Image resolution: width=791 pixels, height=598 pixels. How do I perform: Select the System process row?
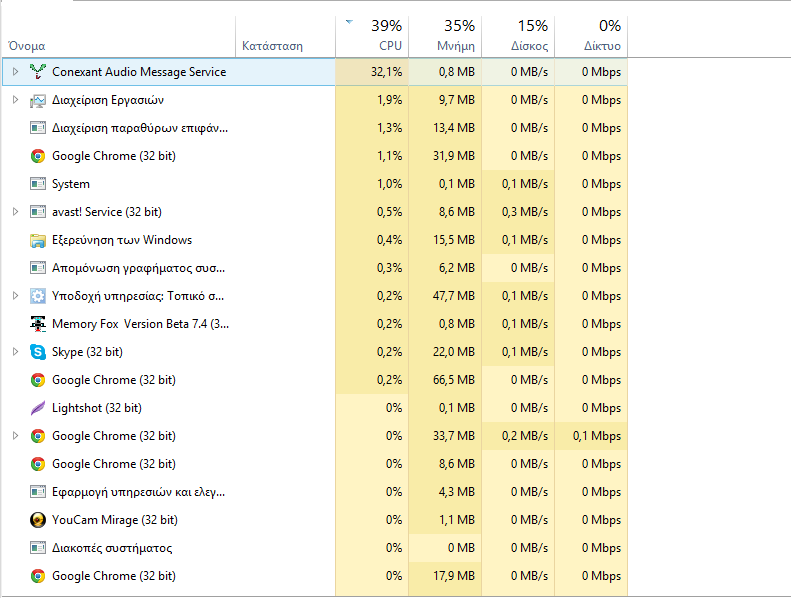pyautogui.click(x=315, y=184)
